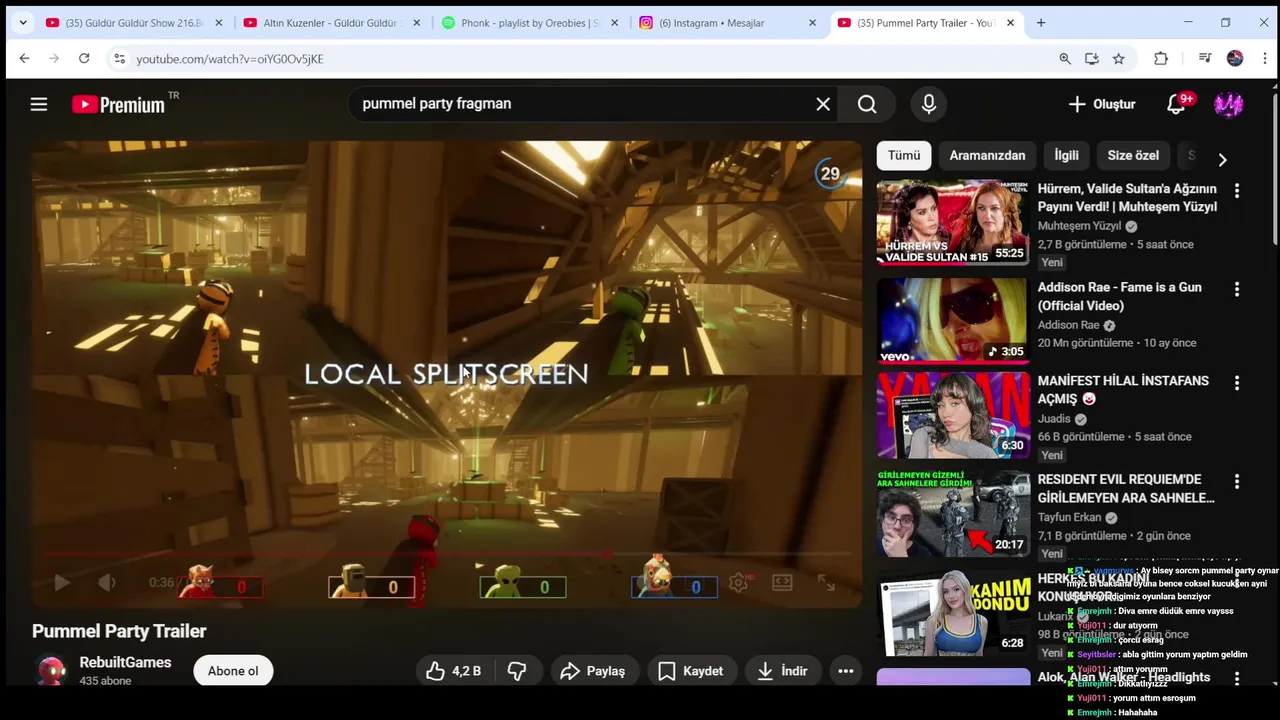Play the Pummel Party trailer video
This screenshot has width=1280, height=720.
pos(61,582)
